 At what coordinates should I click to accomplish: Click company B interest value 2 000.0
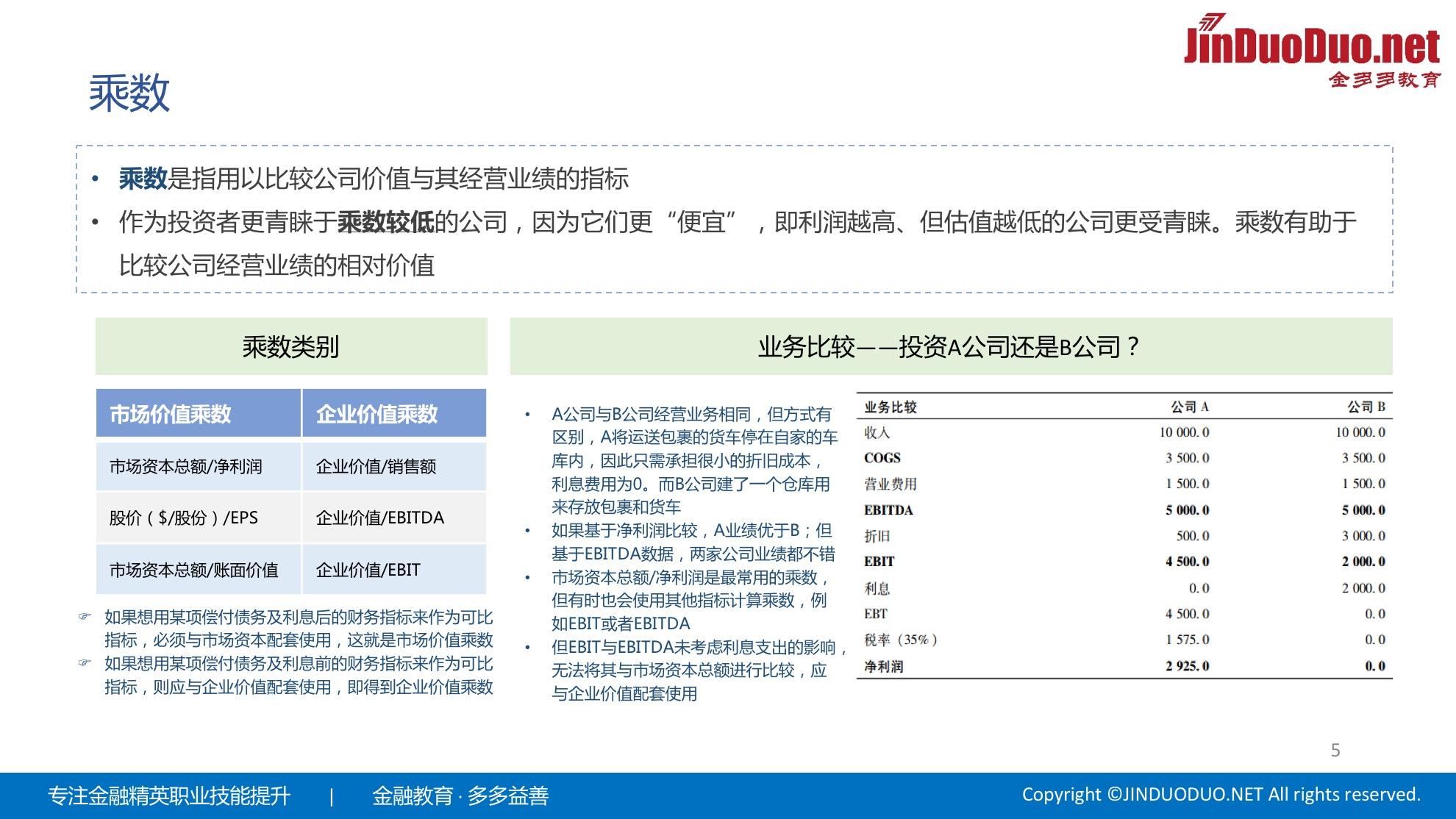1364,588
